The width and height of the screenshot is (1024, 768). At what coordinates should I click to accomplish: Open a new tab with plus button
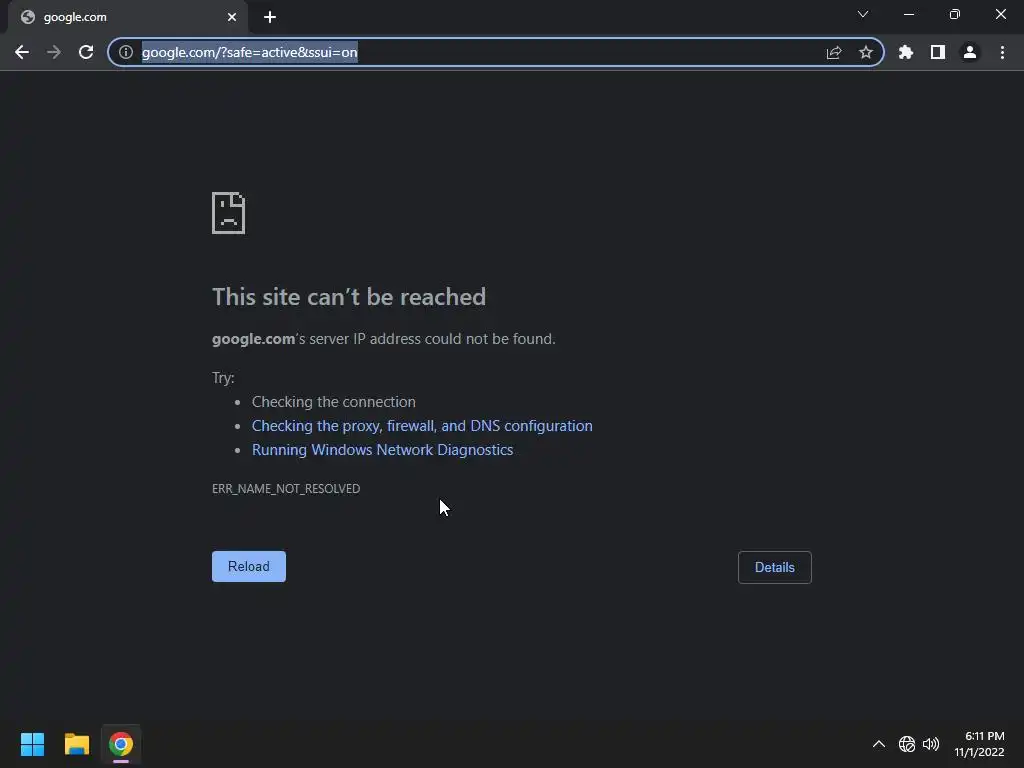[270, 17]
